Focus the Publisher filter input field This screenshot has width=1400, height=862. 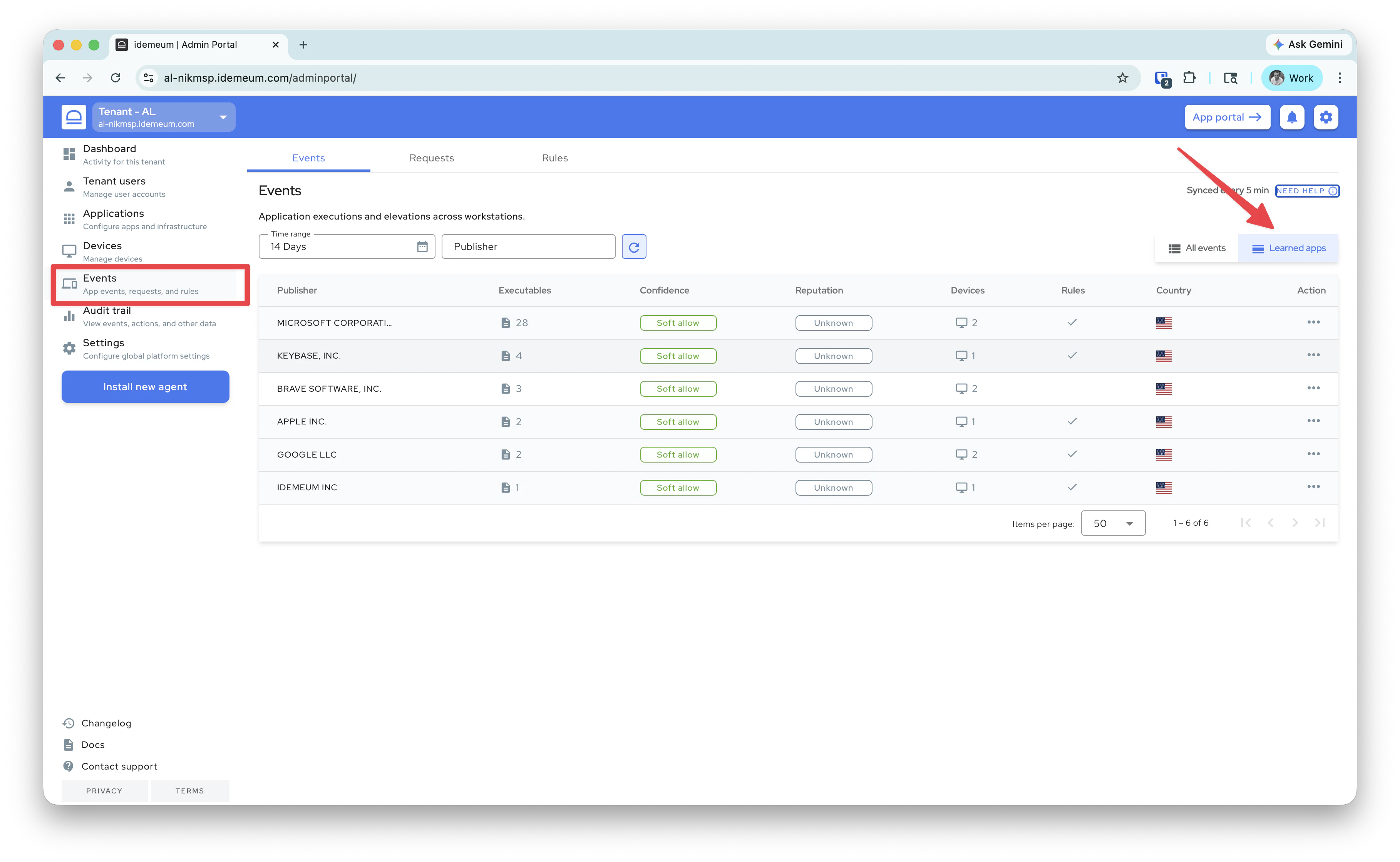coord(528,247)
